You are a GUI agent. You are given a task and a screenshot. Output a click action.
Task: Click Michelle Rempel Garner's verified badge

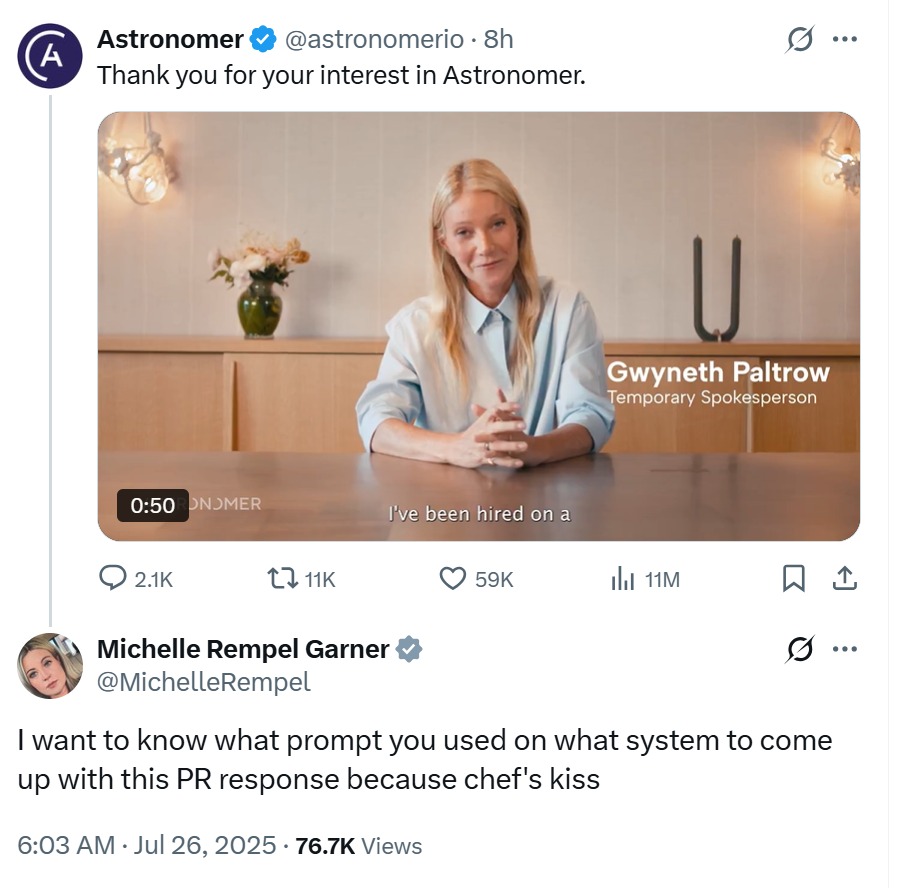coord(410,649)
